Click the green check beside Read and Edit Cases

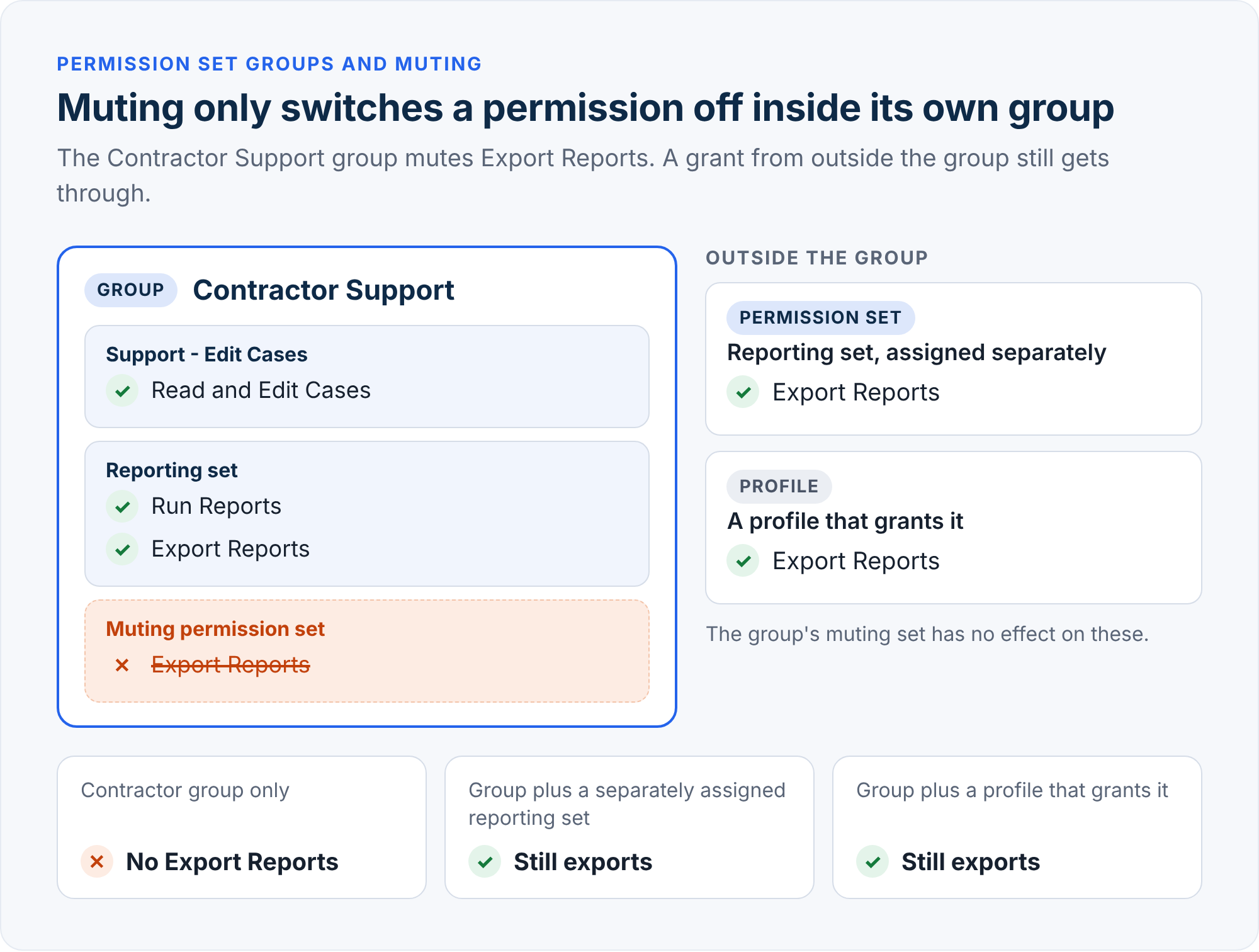pos(122,390)
